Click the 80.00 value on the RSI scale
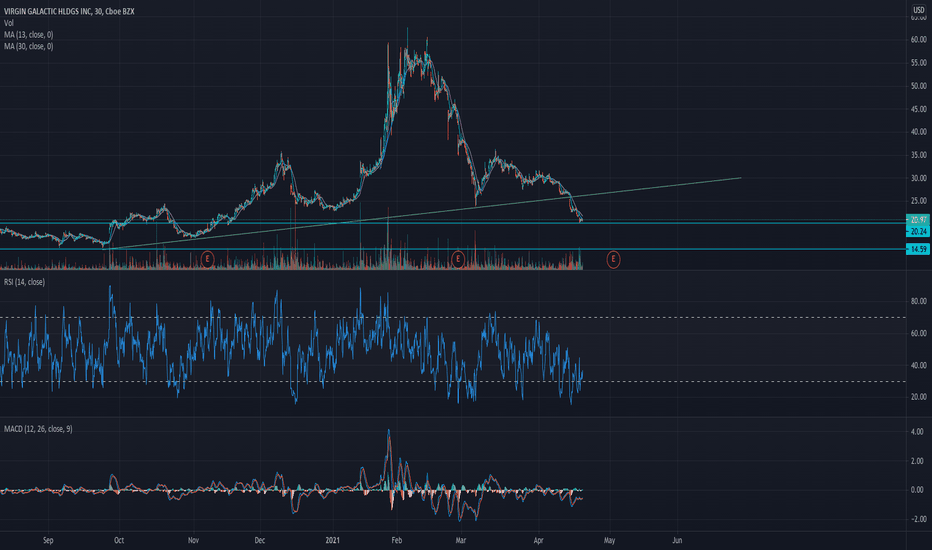 click(x=918, y=301)
